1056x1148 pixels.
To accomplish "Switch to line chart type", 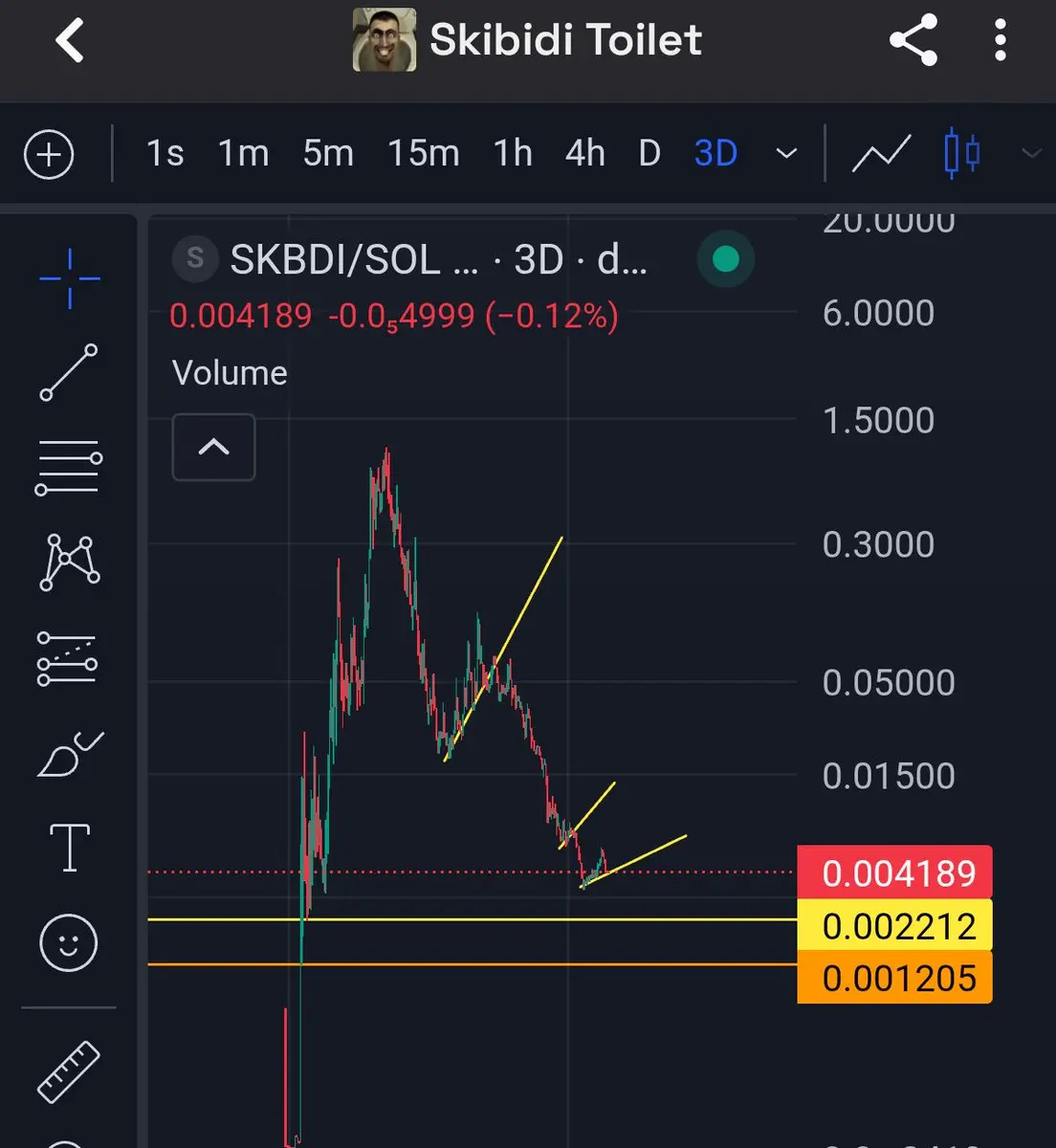I will pos(881,153).
